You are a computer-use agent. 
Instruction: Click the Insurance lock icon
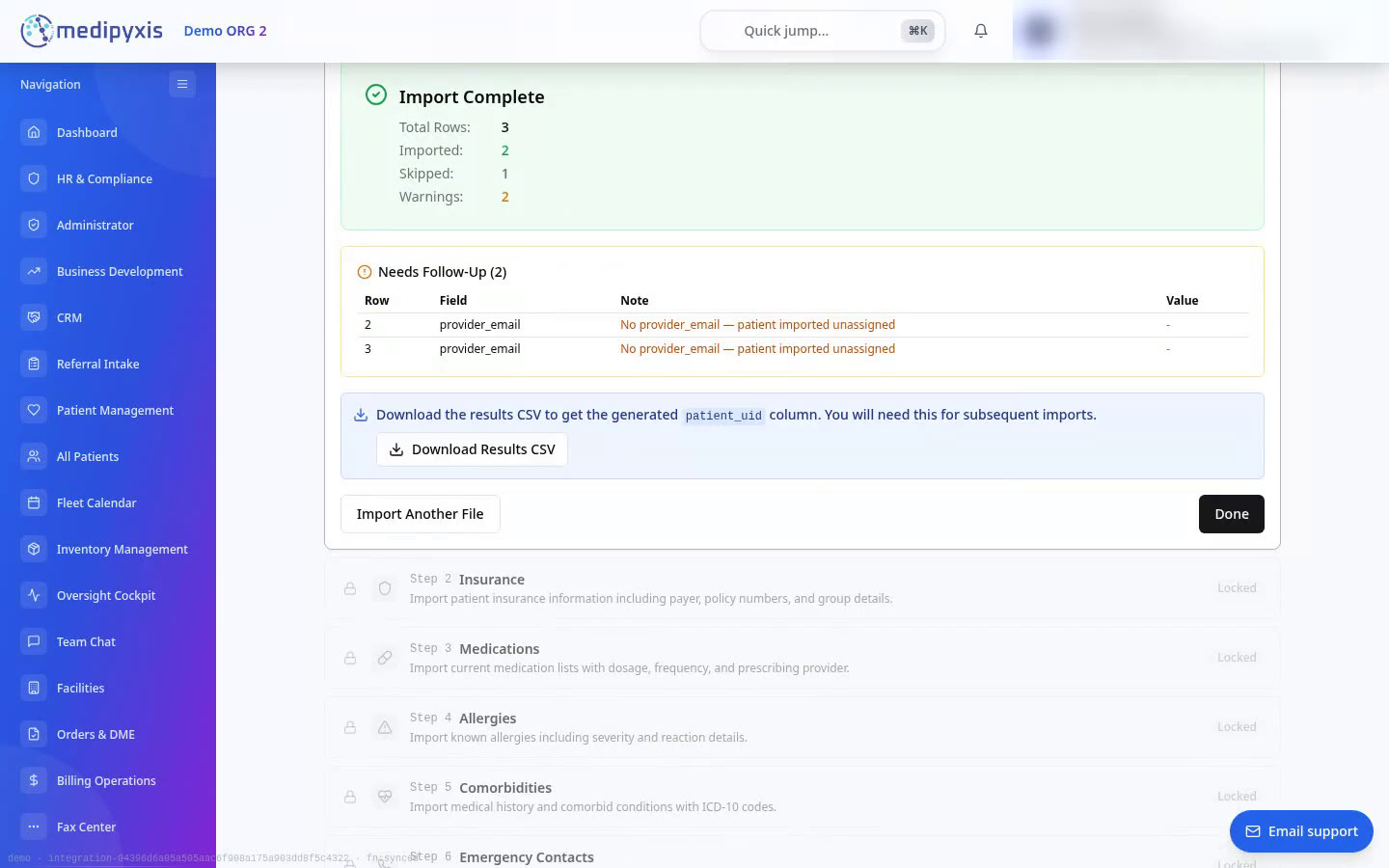(350, 588)
